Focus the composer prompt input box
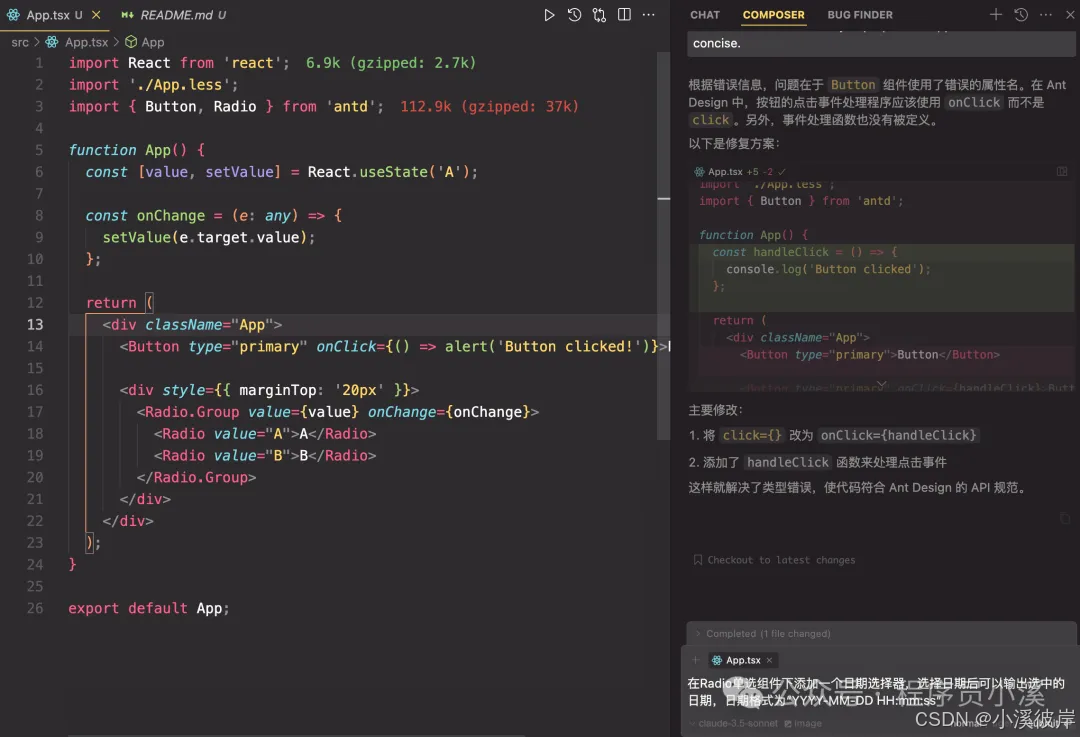Viewport: 1080px width, 737px height. tap(878, 692)
